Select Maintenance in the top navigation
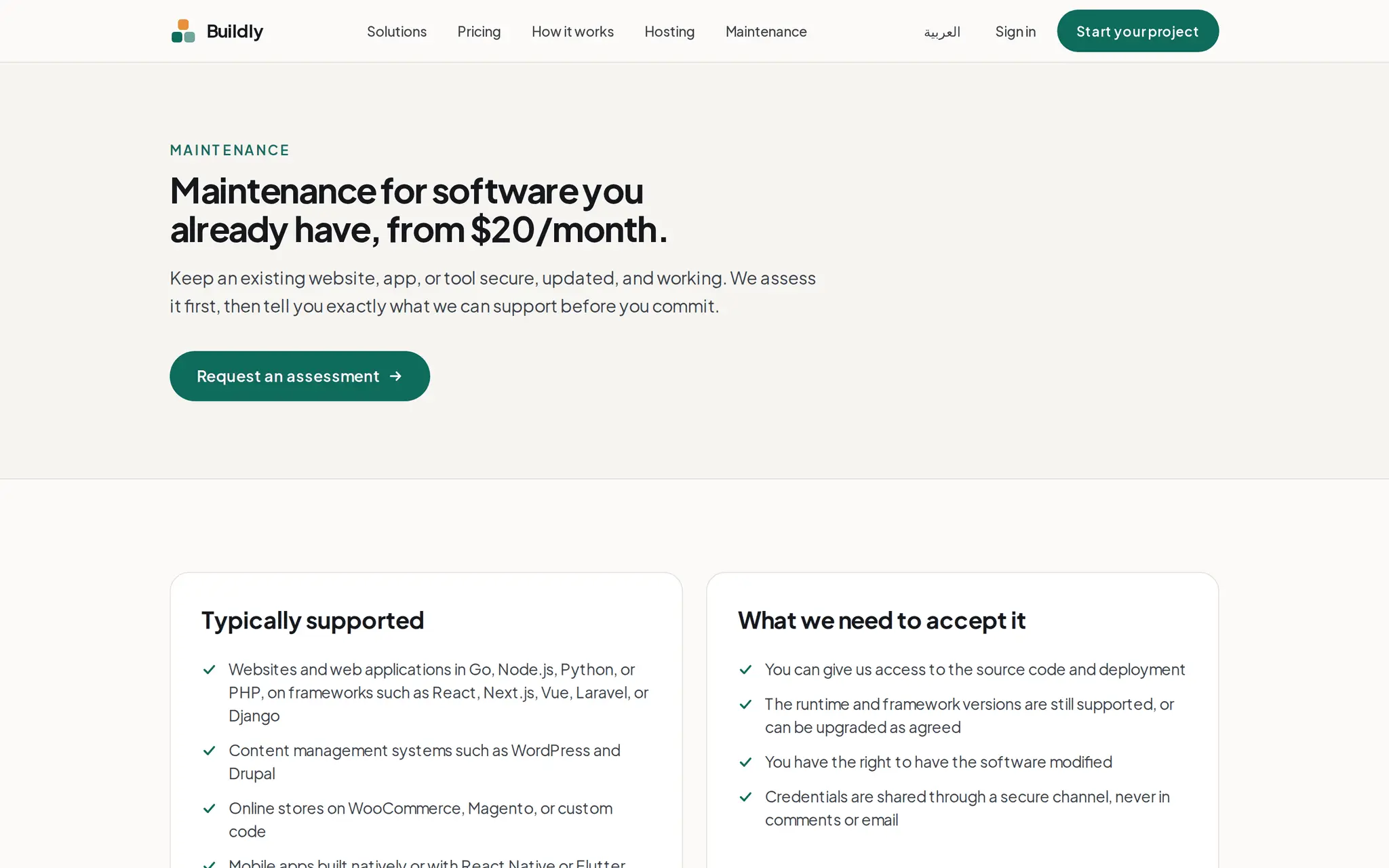 pos(766,31)
